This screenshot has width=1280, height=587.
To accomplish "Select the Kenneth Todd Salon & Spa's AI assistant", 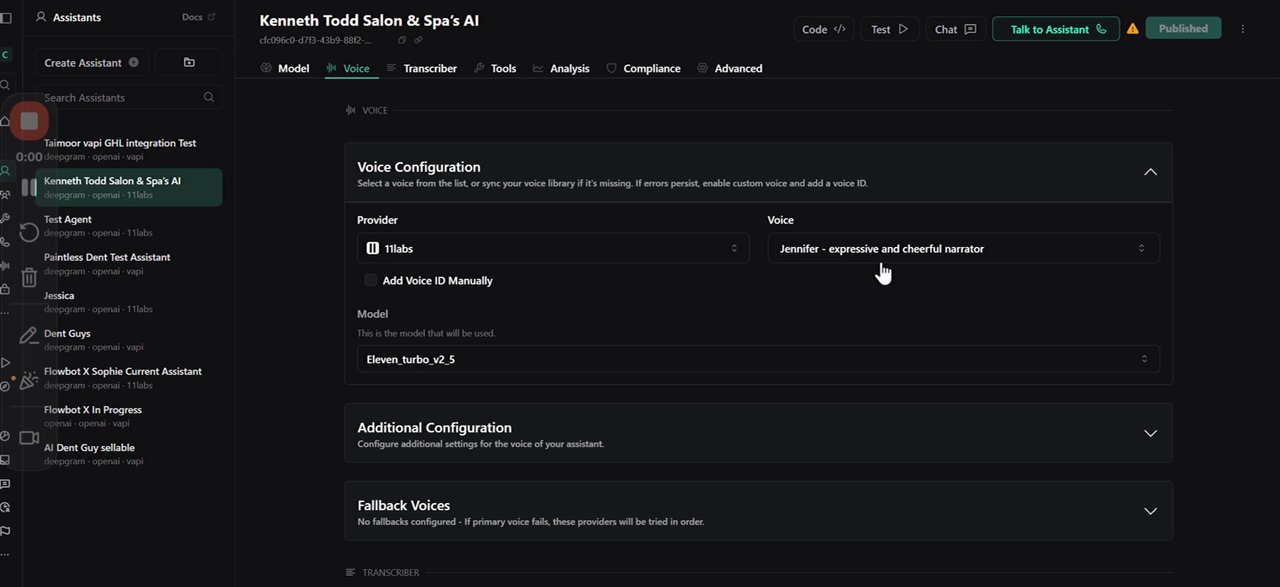I will (128, 187).
